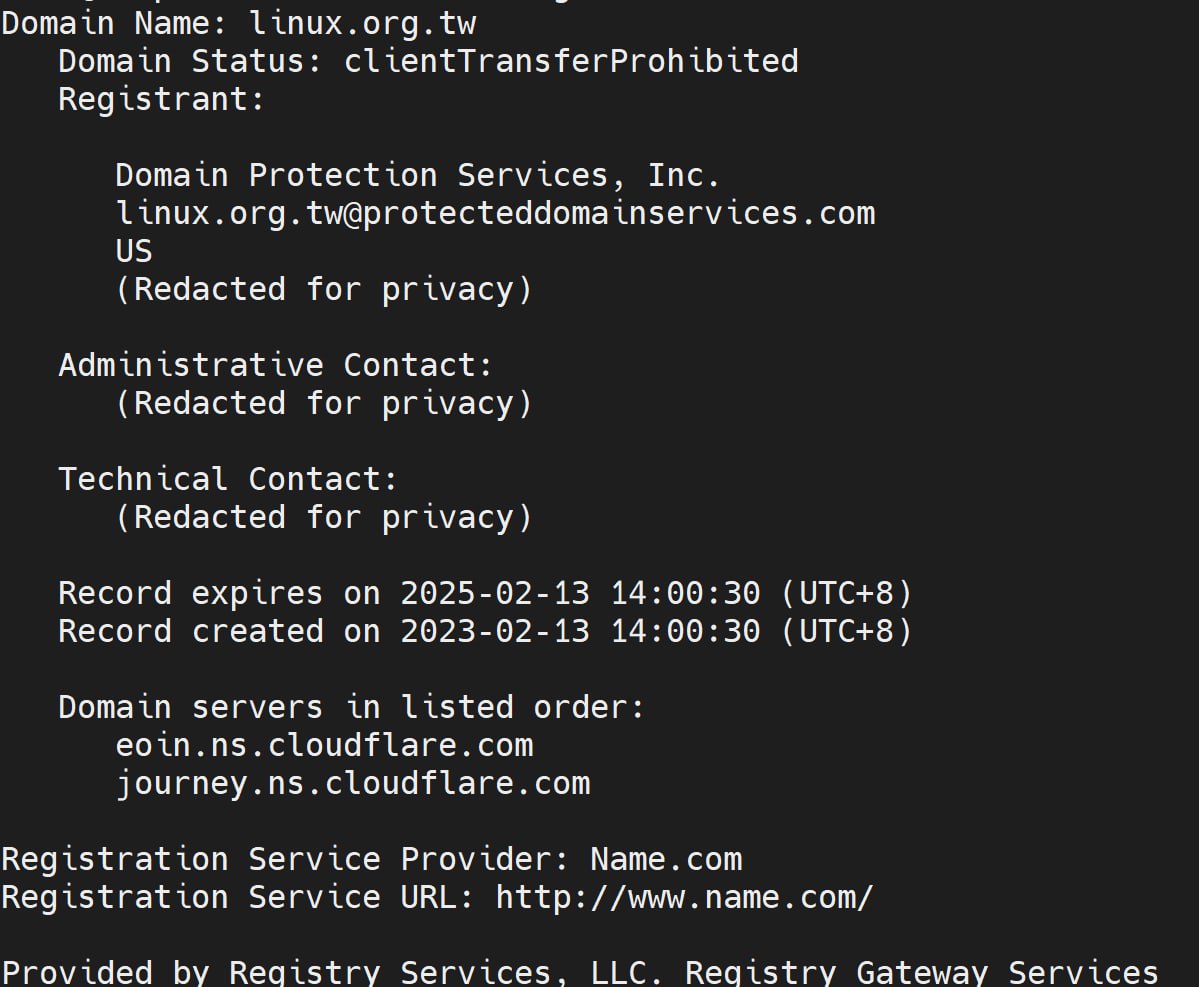Click the Domain servers in listed order heading

coord(351,707)
